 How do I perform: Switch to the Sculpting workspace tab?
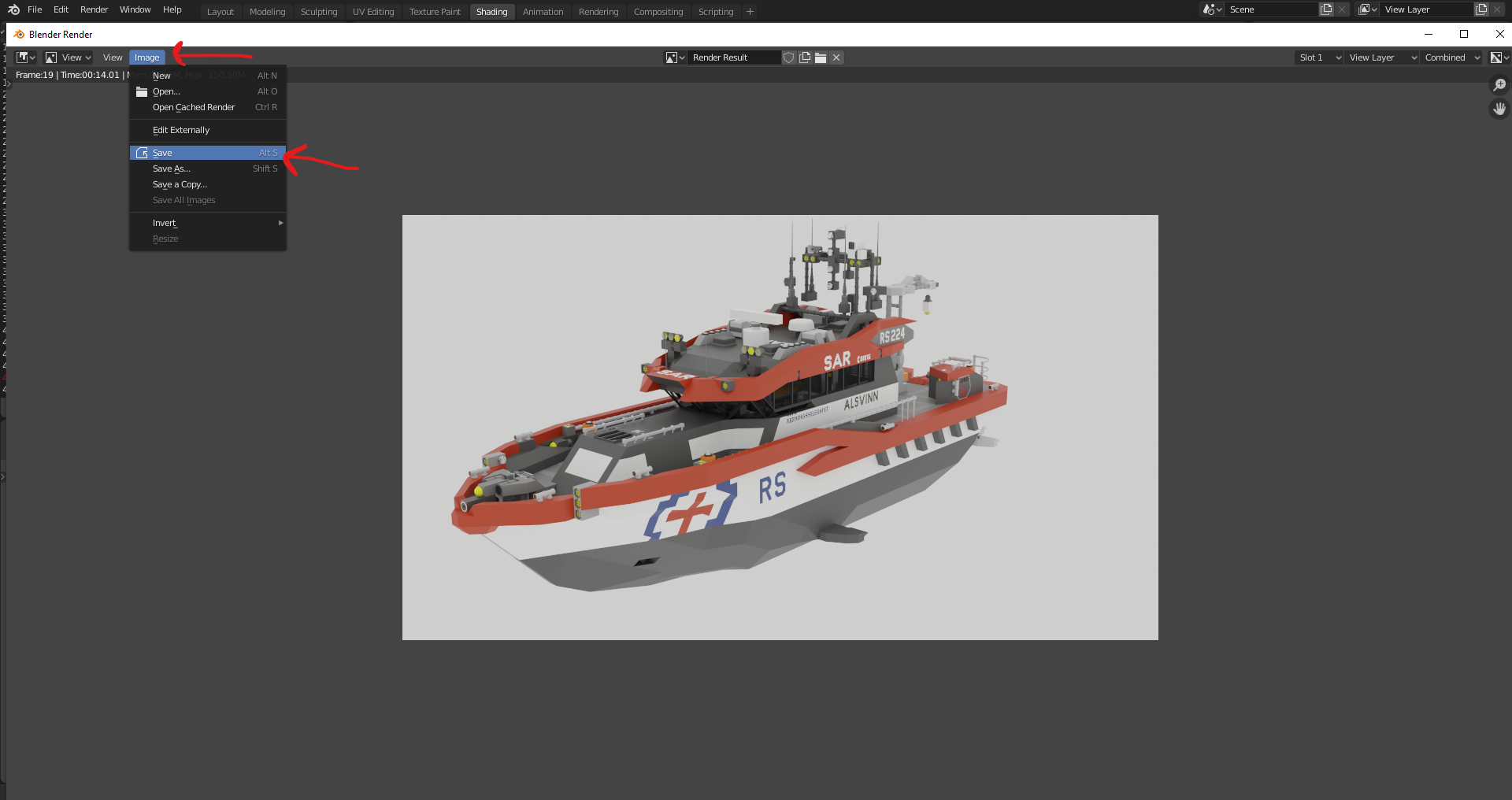319,12
